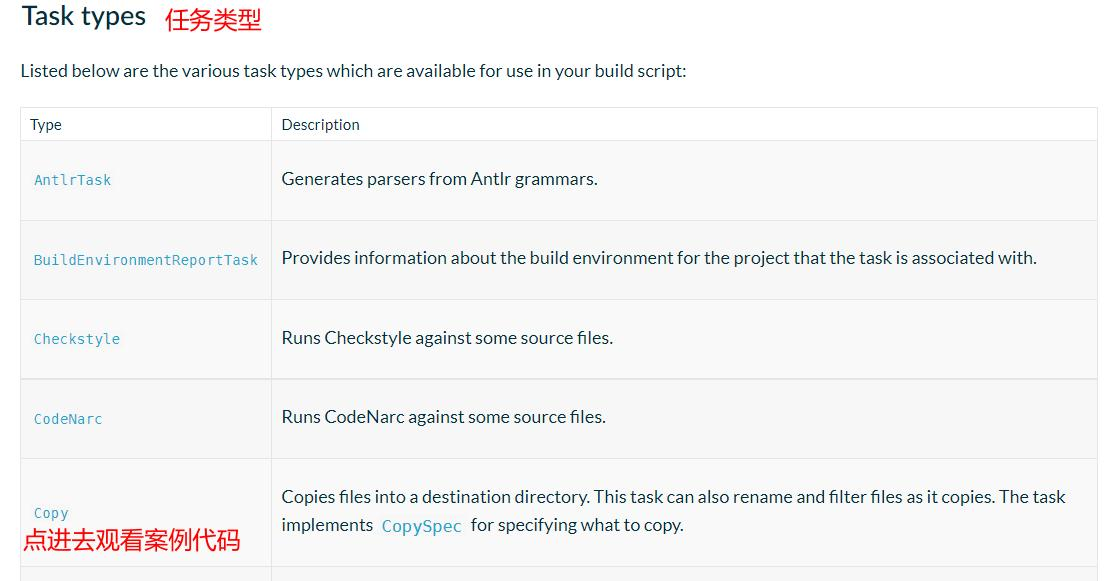Click the Type column header
The image size is (1106, 581).
tap(46, 125)
